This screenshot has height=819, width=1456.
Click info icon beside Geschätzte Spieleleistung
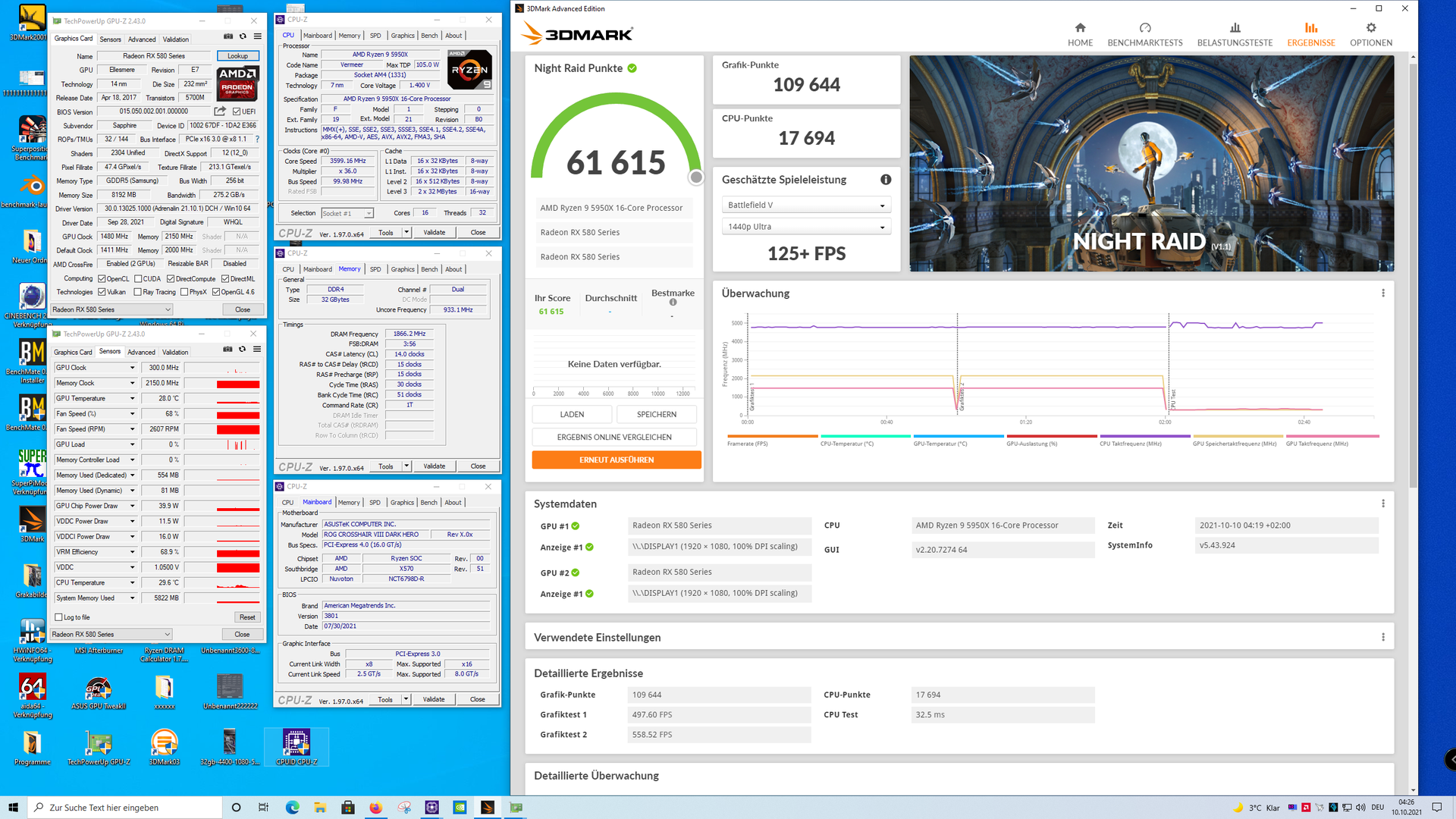coord(885,180)
